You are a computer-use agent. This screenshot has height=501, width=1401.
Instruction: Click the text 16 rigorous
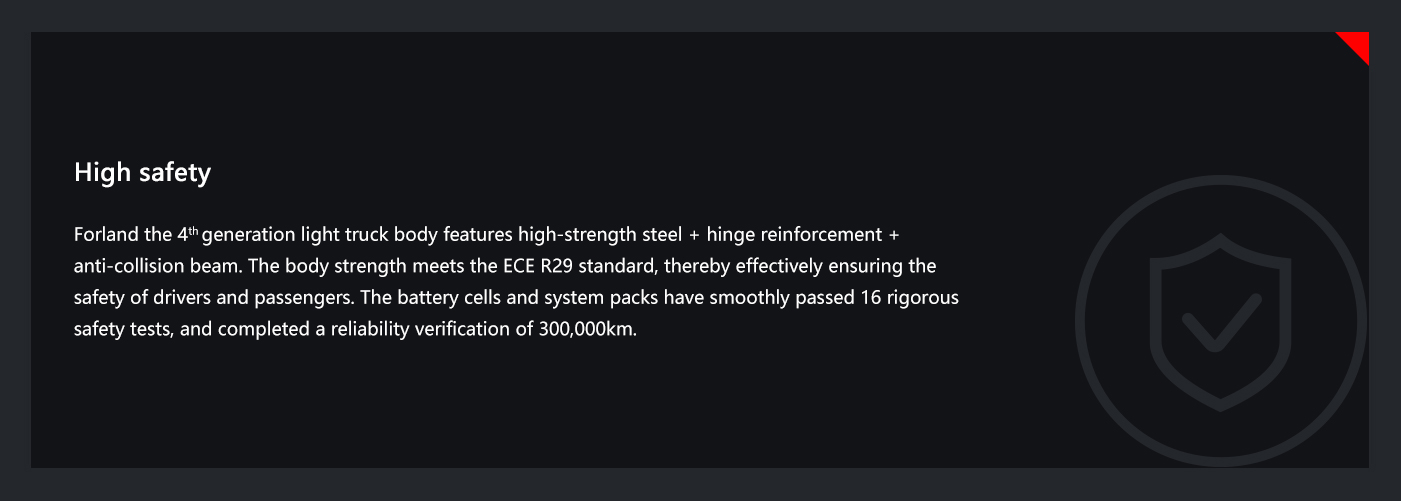click(x=909, y=299)
